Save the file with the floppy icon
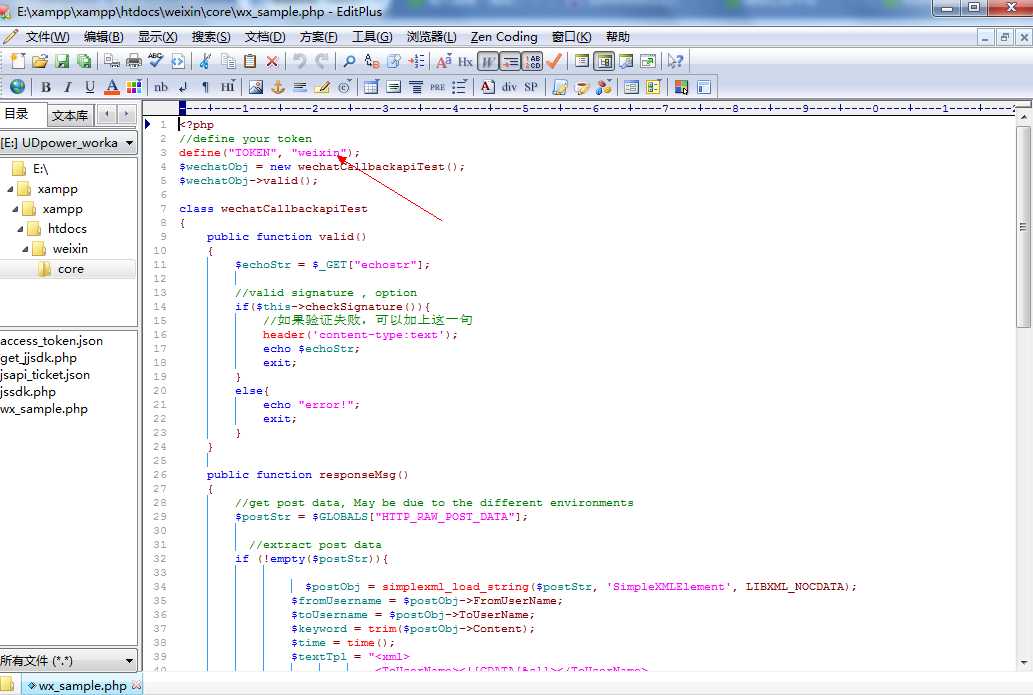1033x695 pixels. pos(62,61)
